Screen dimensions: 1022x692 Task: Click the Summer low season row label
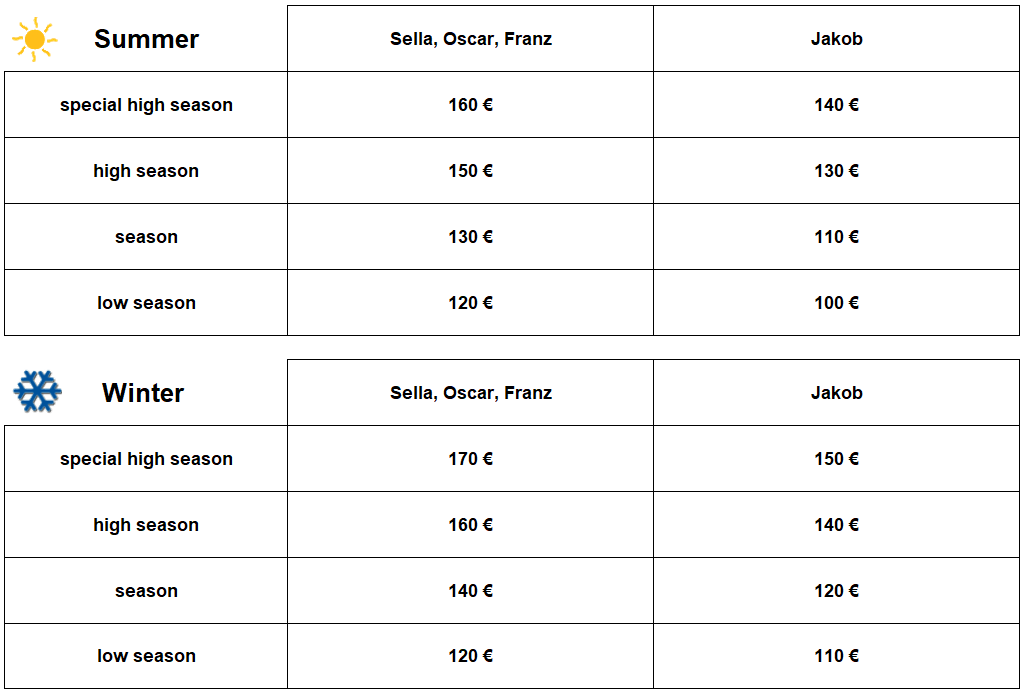146,303
